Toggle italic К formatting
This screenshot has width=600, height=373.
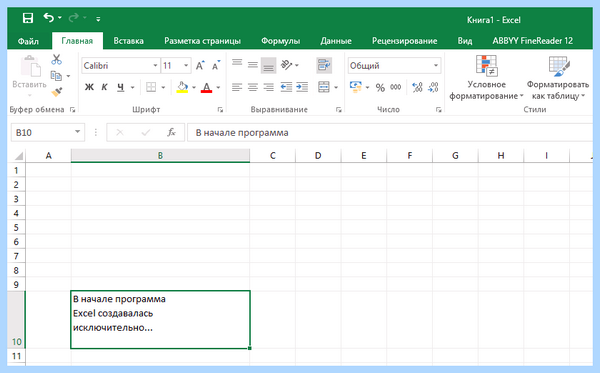[x=104, y=87]
